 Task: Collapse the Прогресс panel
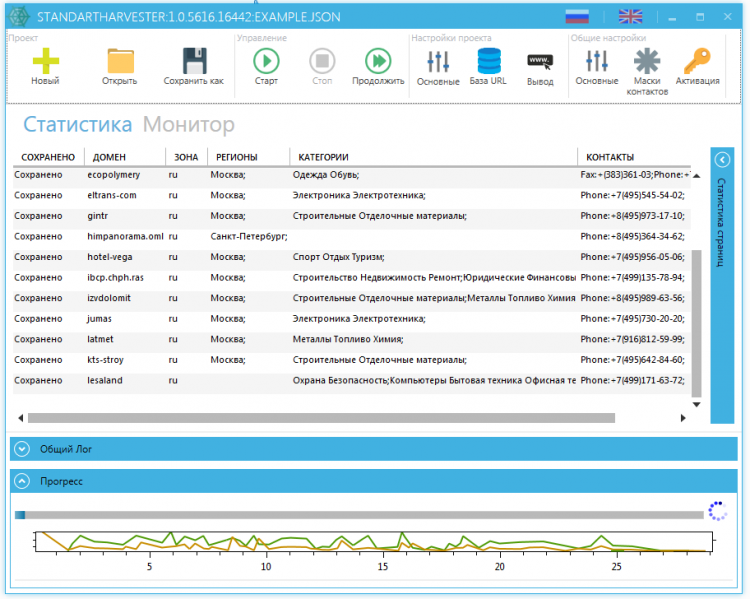pyautogui.click(x=22, y=481)
